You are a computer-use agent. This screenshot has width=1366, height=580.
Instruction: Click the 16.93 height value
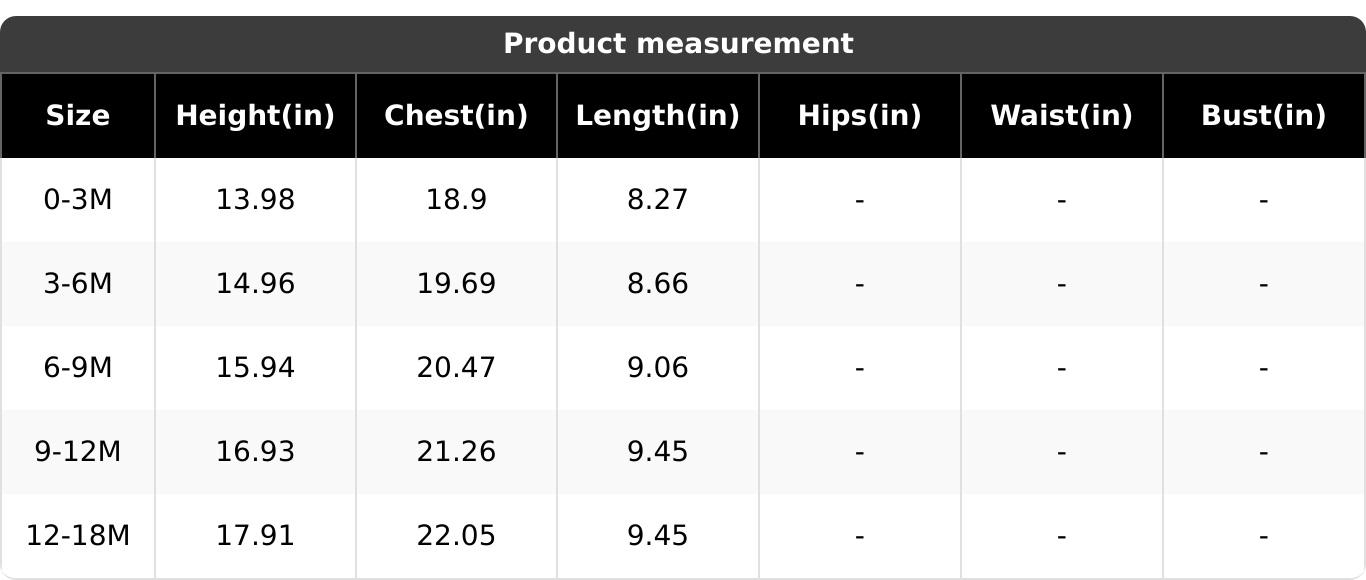(255, 452)
